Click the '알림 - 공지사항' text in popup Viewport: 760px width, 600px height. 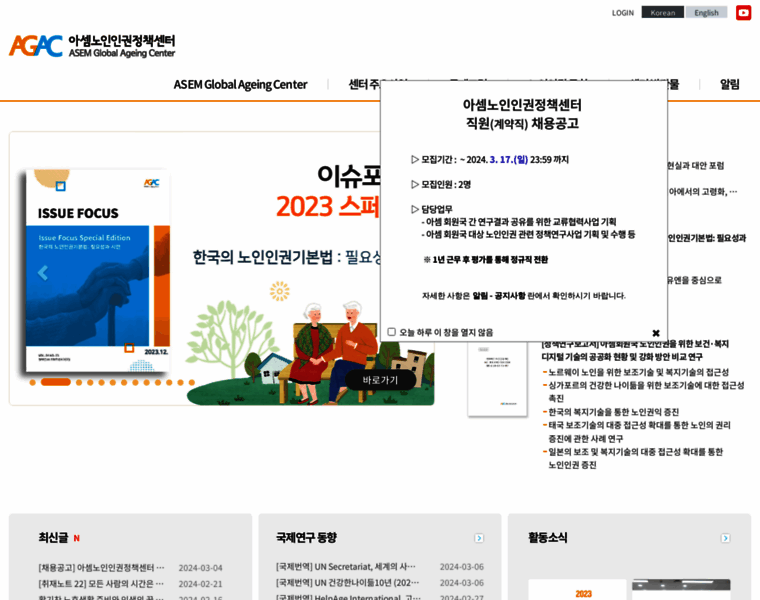[x=499, y=296]
